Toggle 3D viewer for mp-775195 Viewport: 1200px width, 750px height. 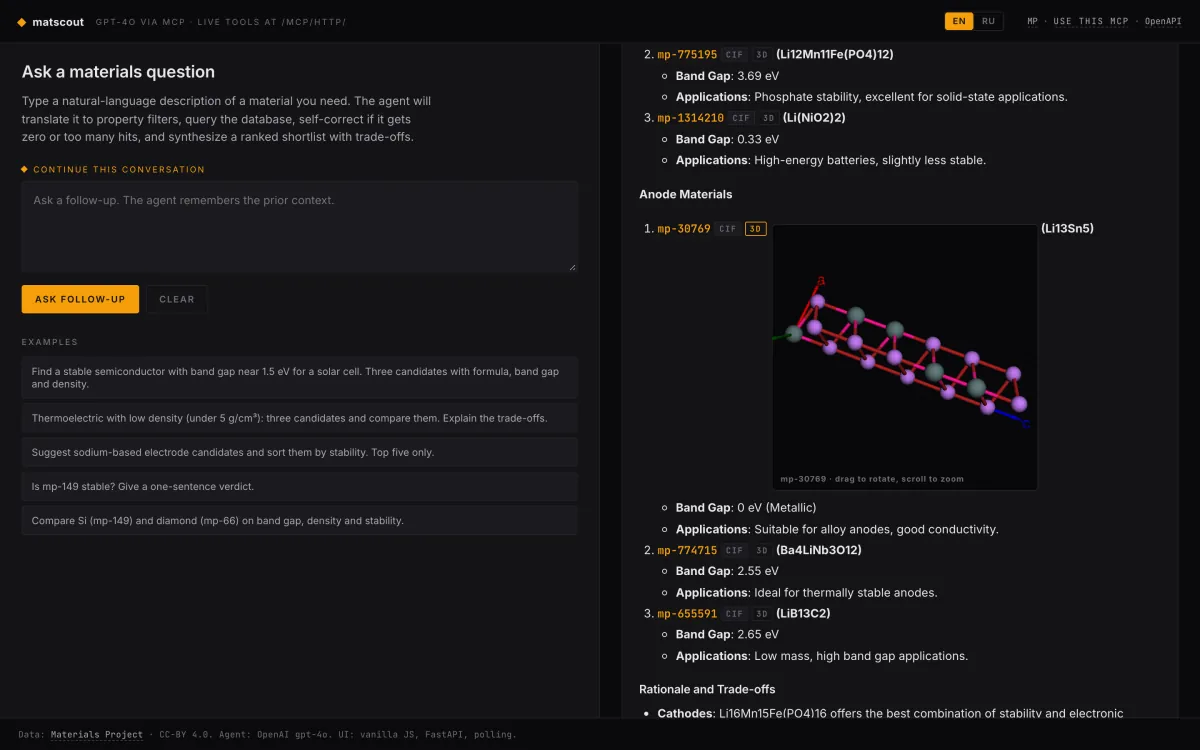point(762,55)
